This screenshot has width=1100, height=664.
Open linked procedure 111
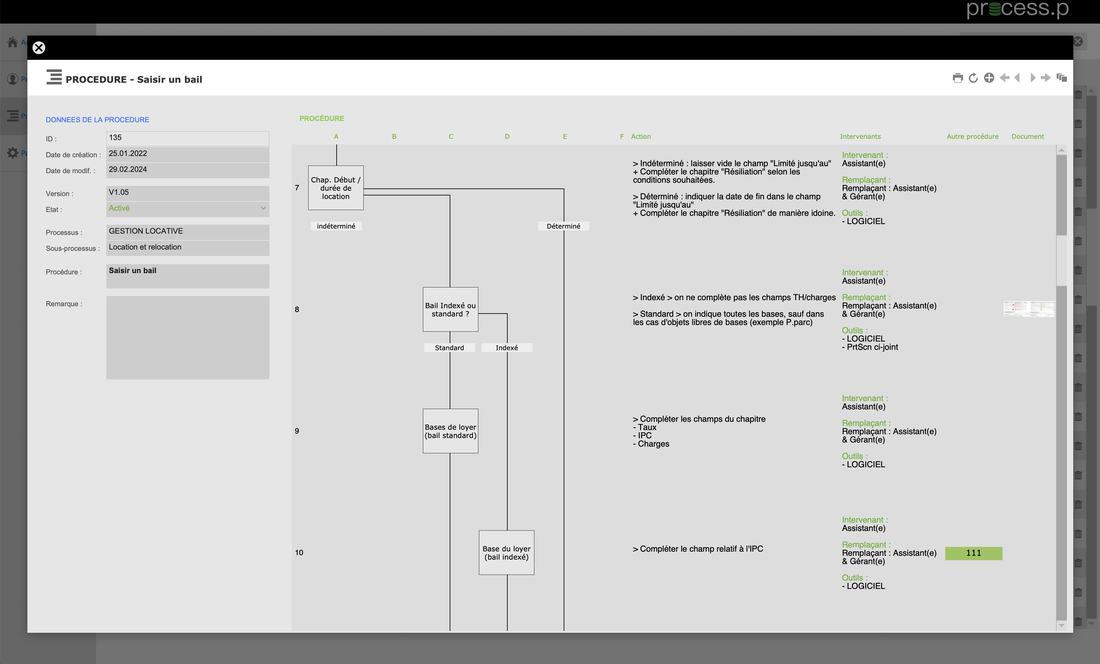(x=973, y=553)
